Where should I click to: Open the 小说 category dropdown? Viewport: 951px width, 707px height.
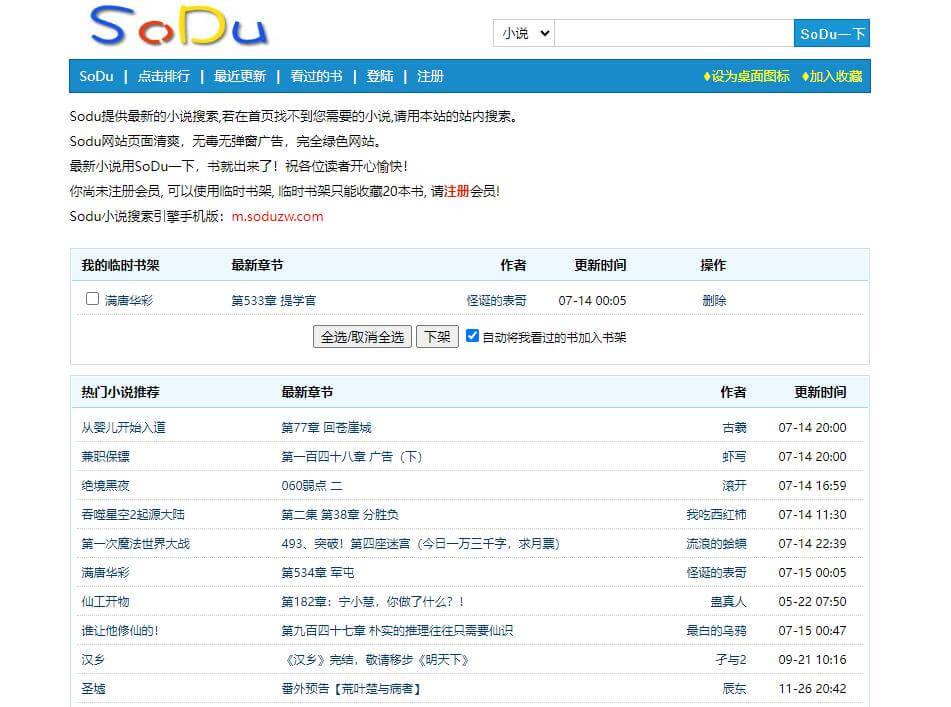pos(522,33)
